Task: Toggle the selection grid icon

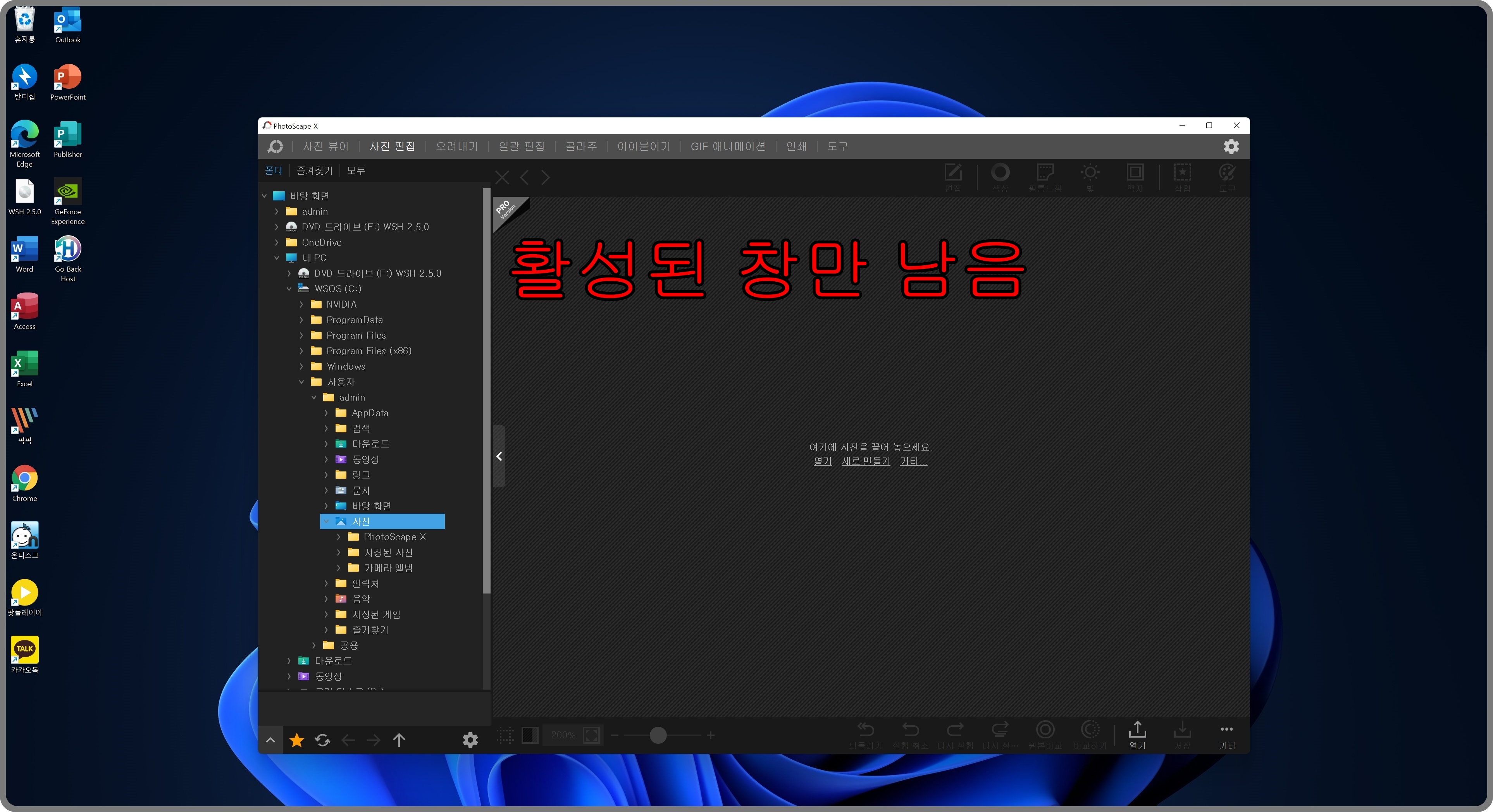Action: [505, 735]
